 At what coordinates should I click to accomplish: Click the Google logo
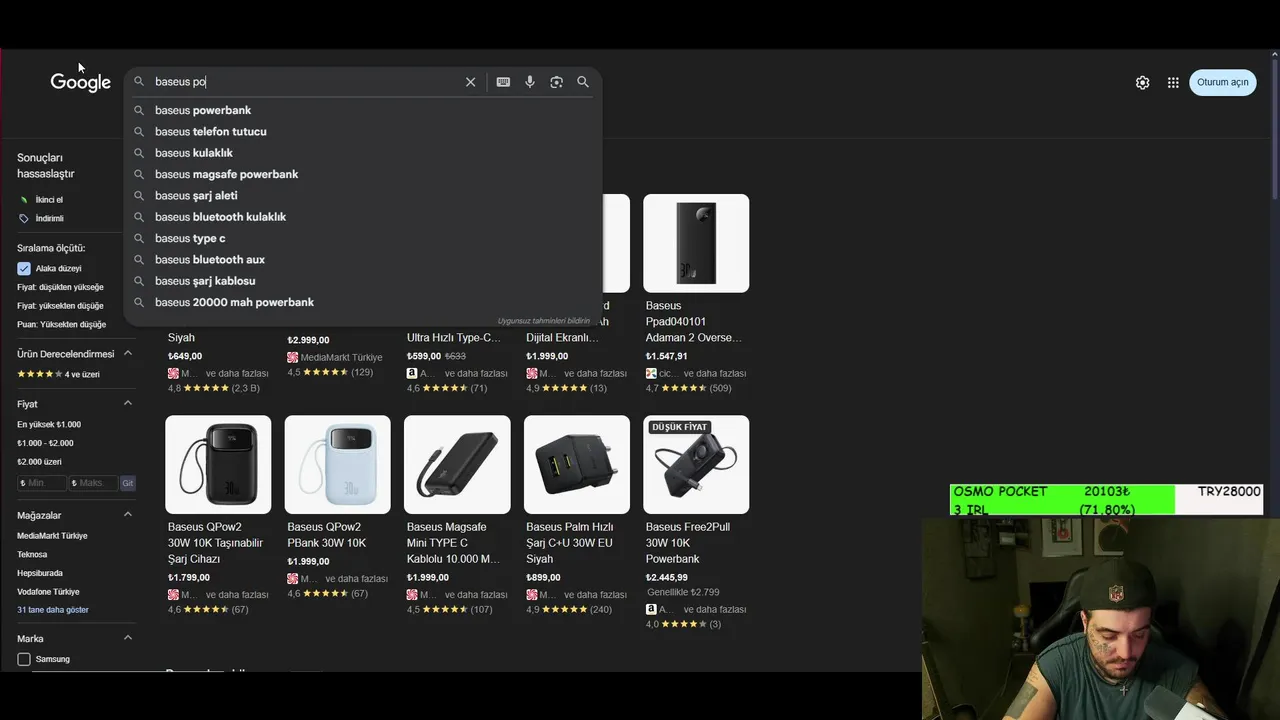click(81, 82)
